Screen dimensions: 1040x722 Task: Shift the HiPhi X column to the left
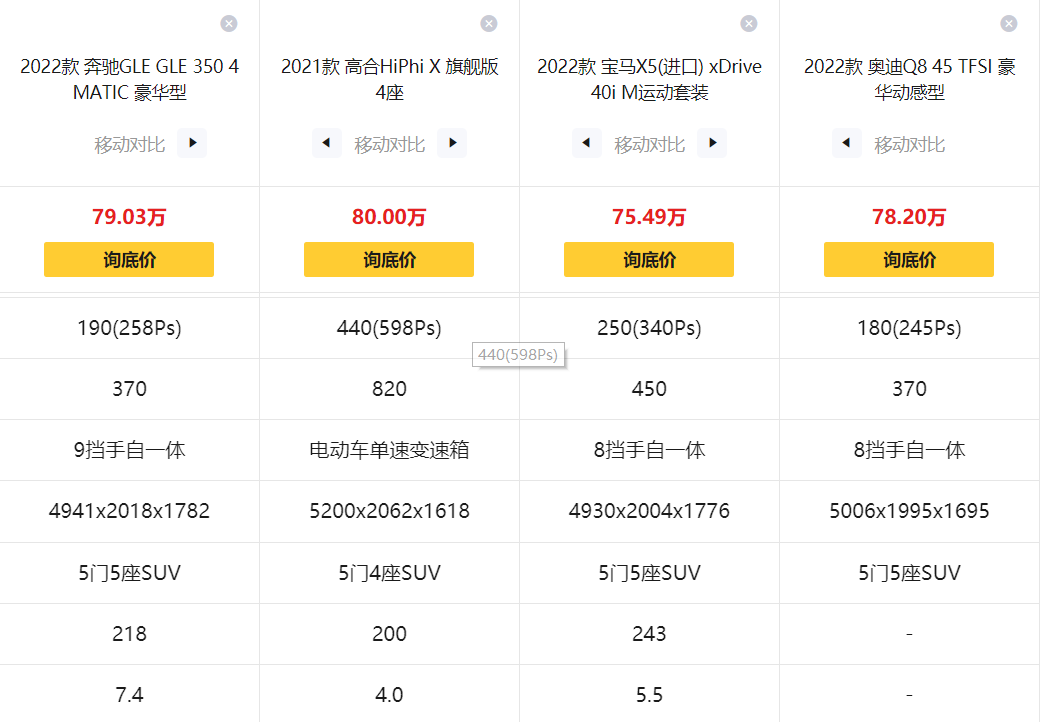[x=326, y=143]
